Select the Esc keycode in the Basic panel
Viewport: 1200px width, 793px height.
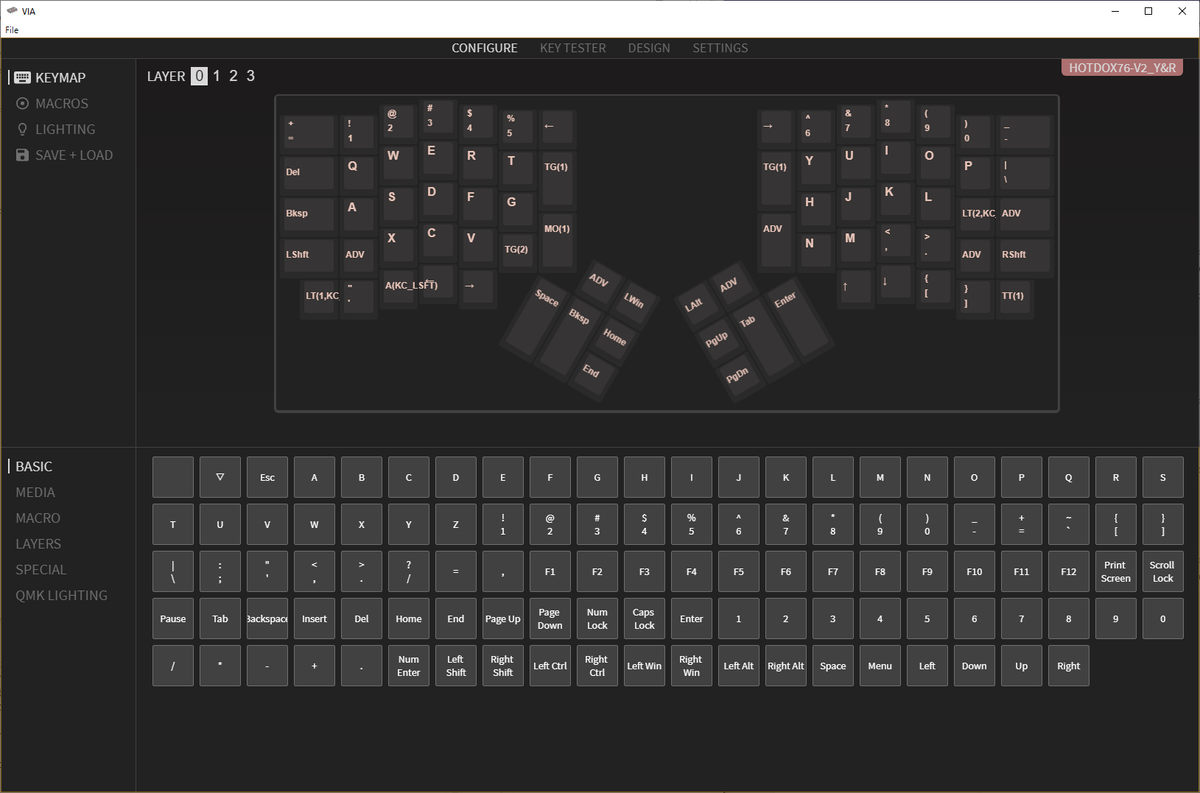coord(267,477)
